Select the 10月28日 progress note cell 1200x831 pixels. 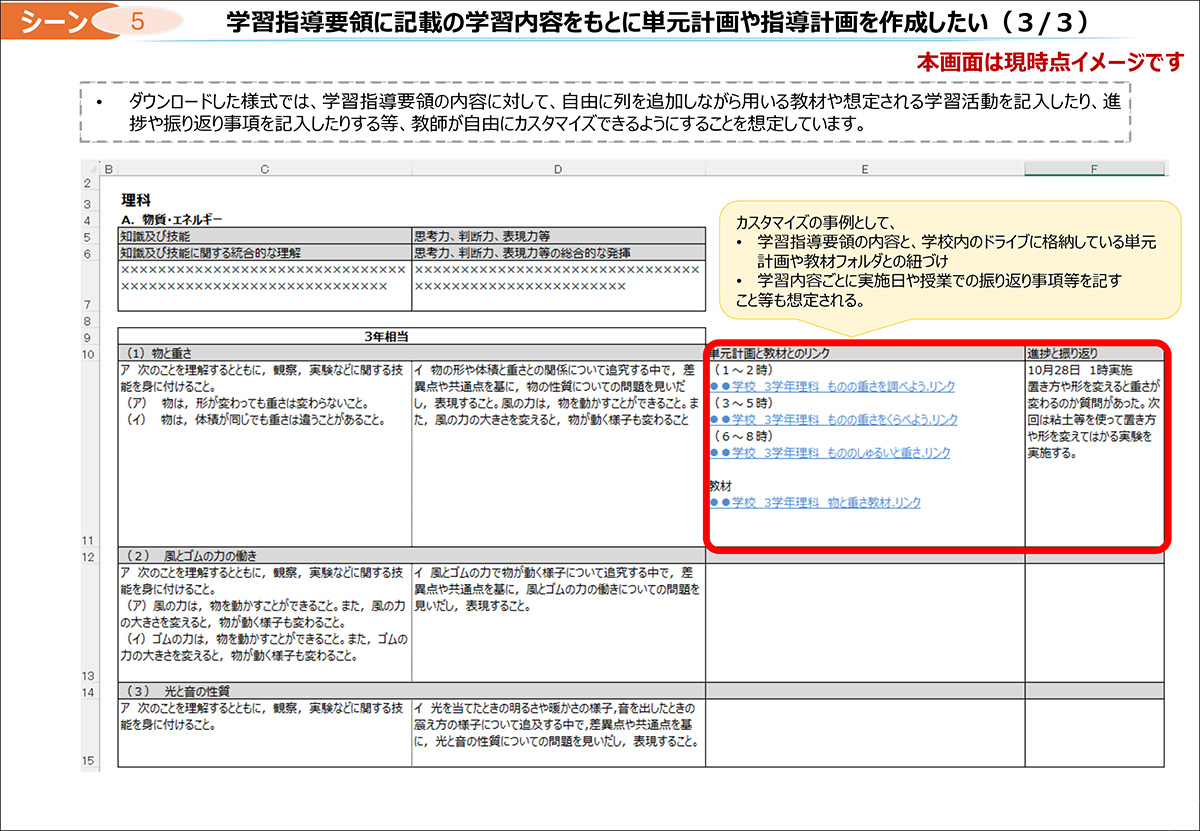pos(1093,410)
